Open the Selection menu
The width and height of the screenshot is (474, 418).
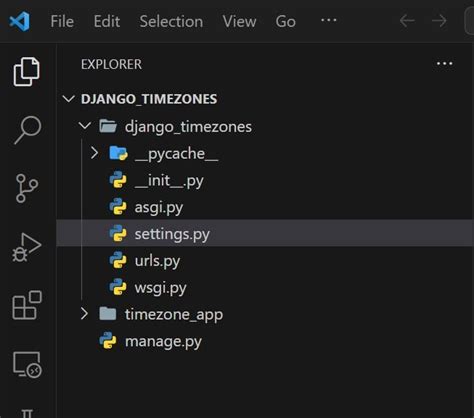[171, 22]
